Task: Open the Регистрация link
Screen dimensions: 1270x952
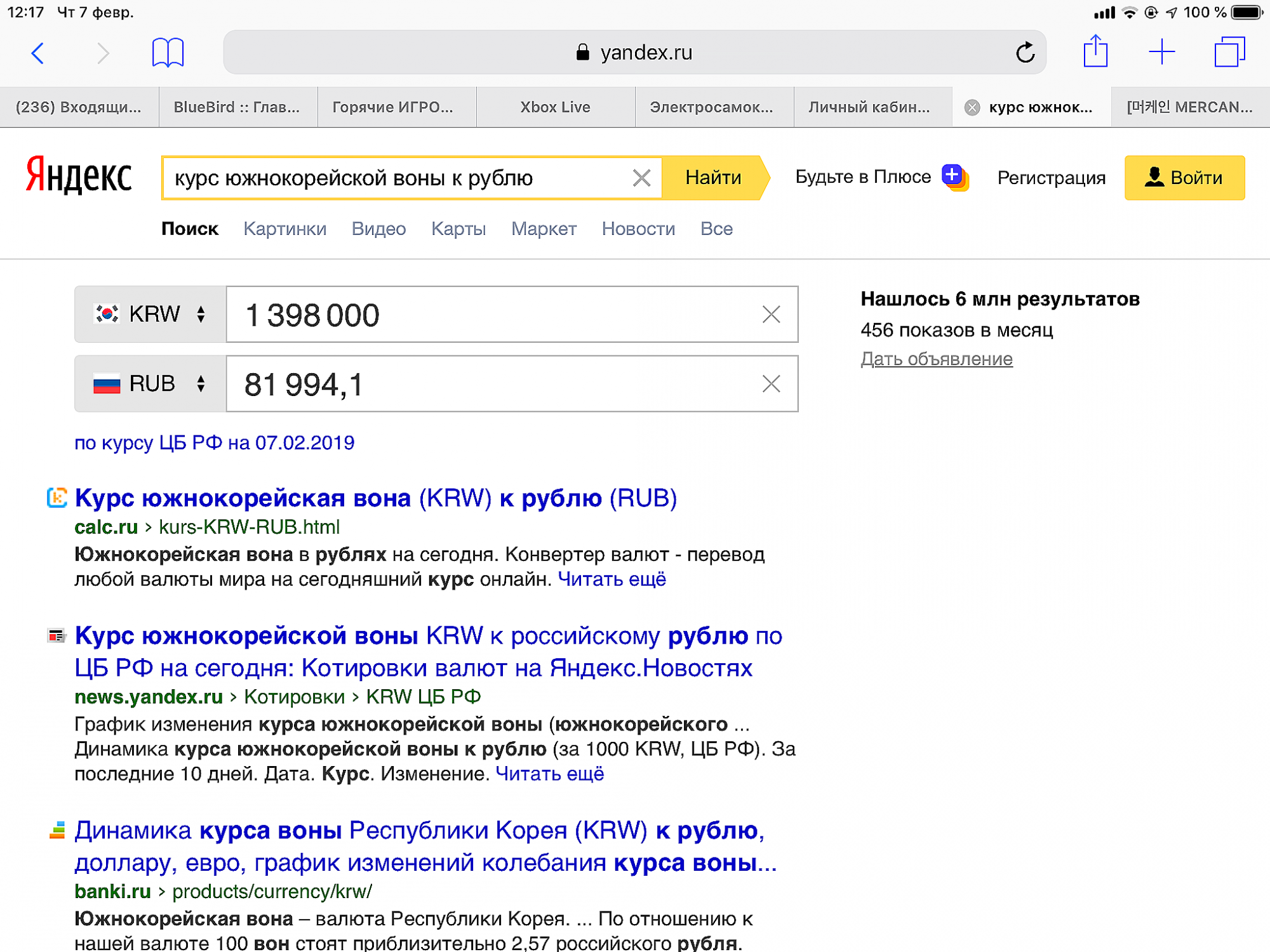Action: click(x=1052, y=178)
